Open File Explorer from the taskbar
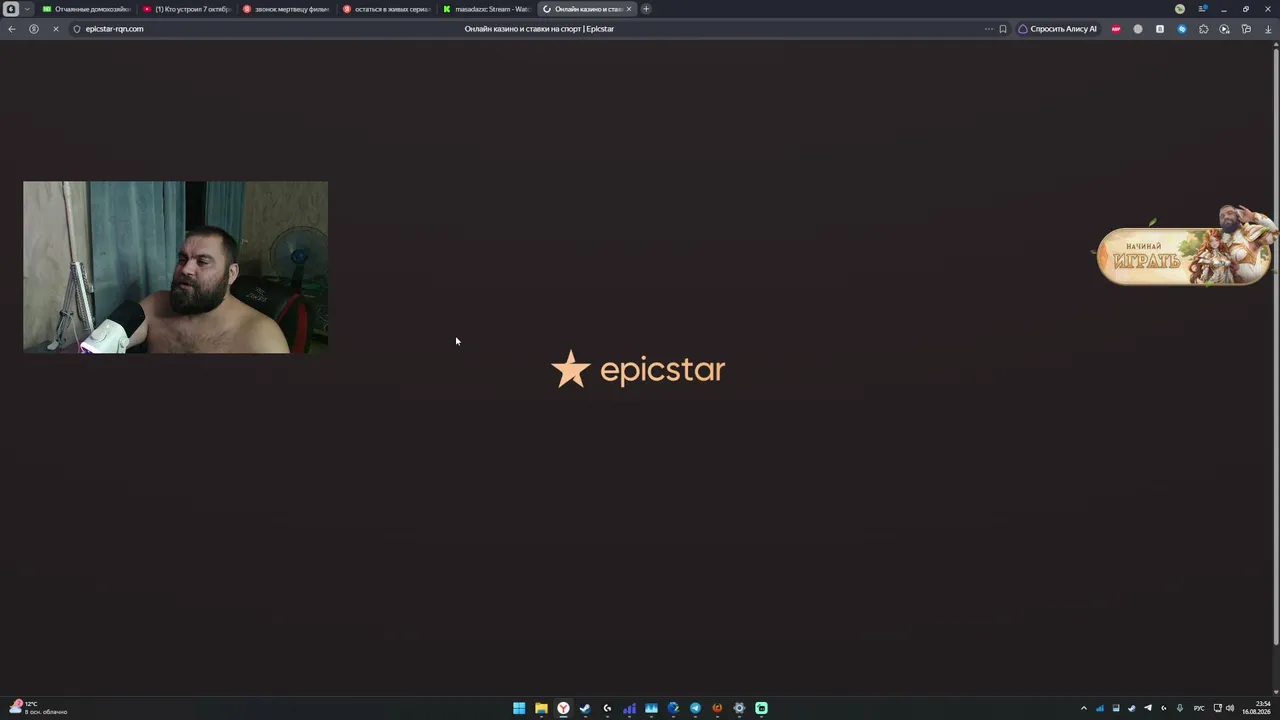 tap(541, 708)
